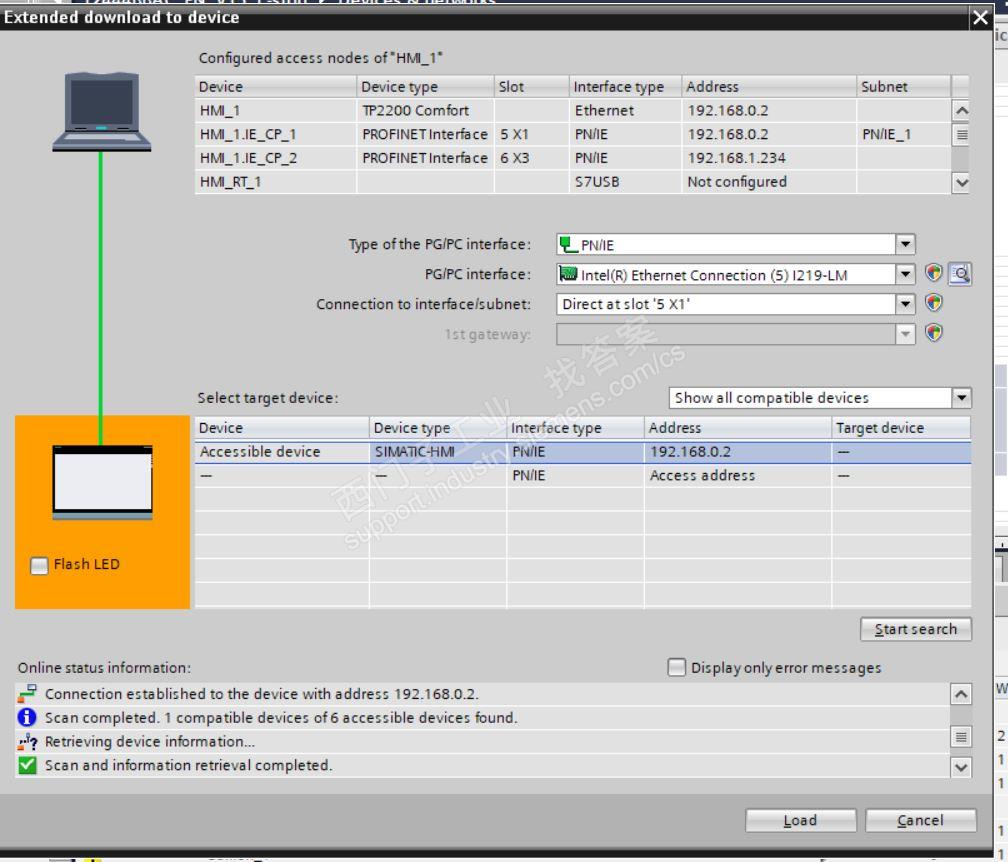Open the 1st gateway dropdown arrow
Screen dimensions: 1008x862
[905, 334]
